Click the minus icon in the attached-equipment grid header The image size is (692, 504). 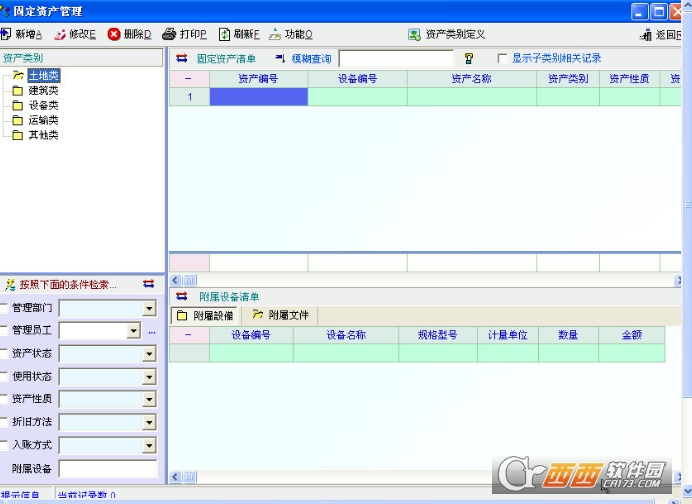[x=188, y=335]
